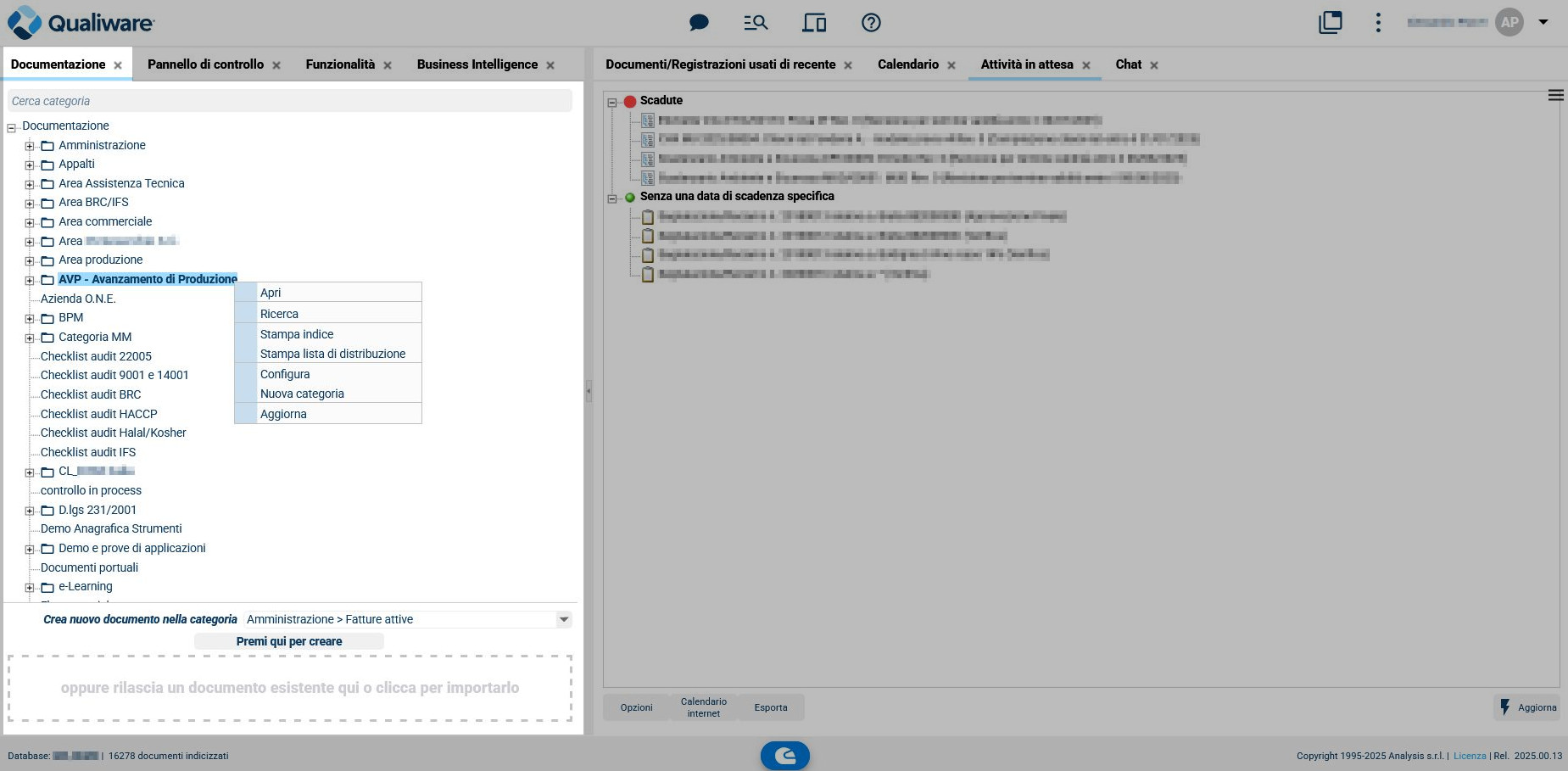1568x771 pixels.
Task: Click the Cerca categoria search field
Action: (290, 101)
